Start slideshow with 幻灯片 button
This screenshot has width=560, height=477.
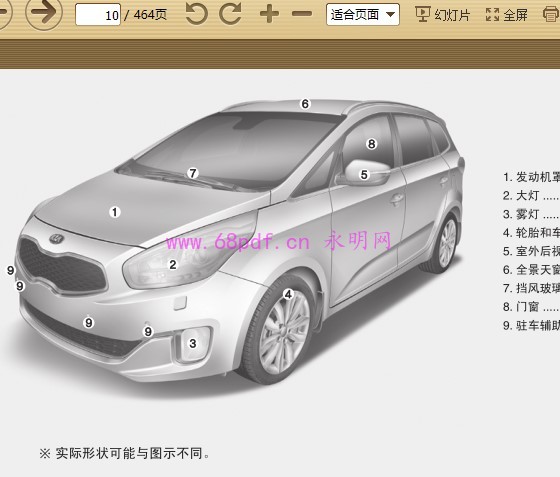[x=442, y=15]
